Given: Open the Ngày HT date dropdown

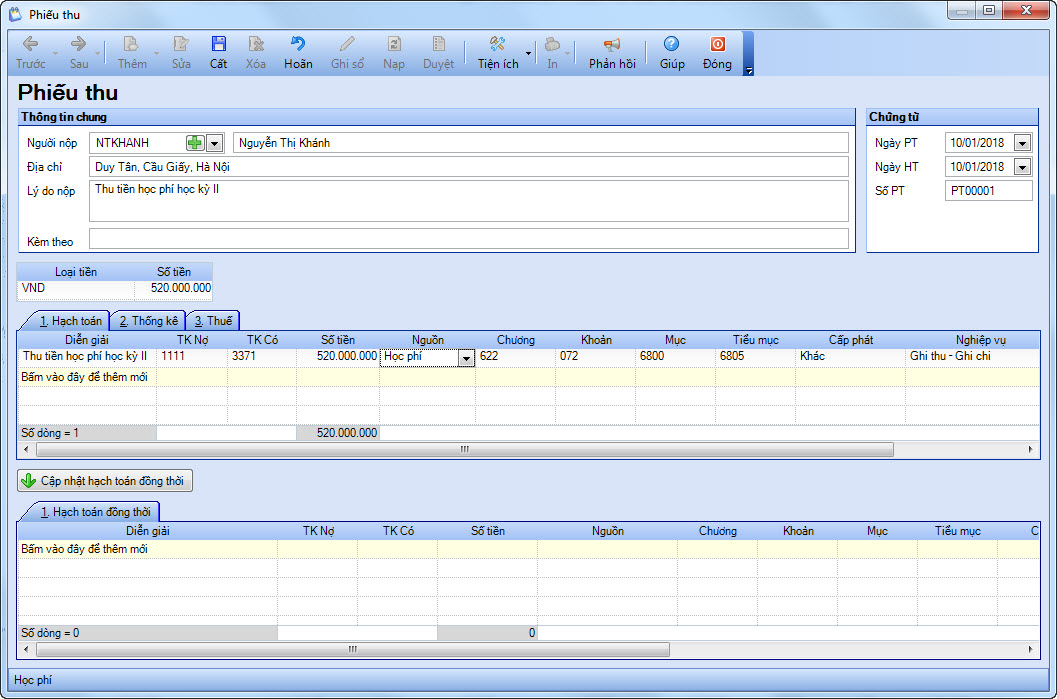Looking at the screenshot, I should 1023,167.
